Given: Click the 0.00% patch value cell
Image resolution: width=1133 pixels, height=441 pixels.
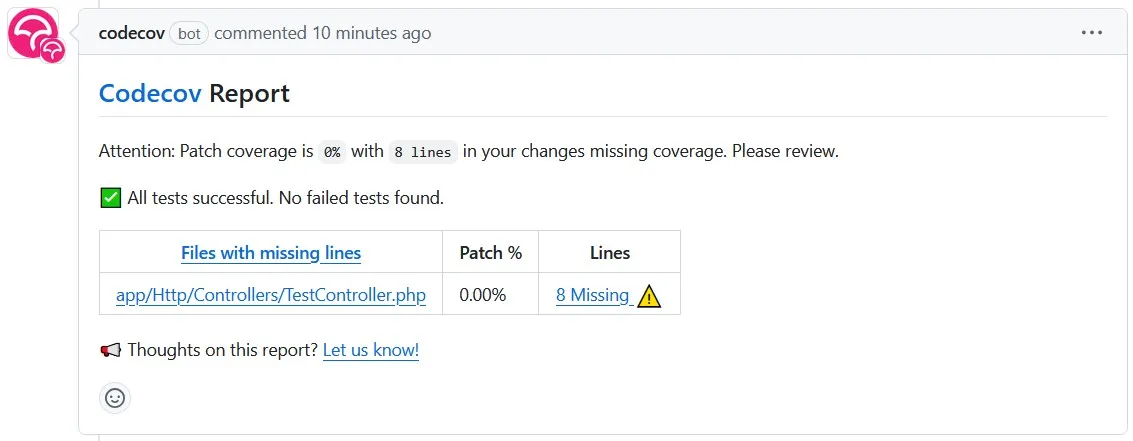Looking at the screenshot, I should [483, 295].
